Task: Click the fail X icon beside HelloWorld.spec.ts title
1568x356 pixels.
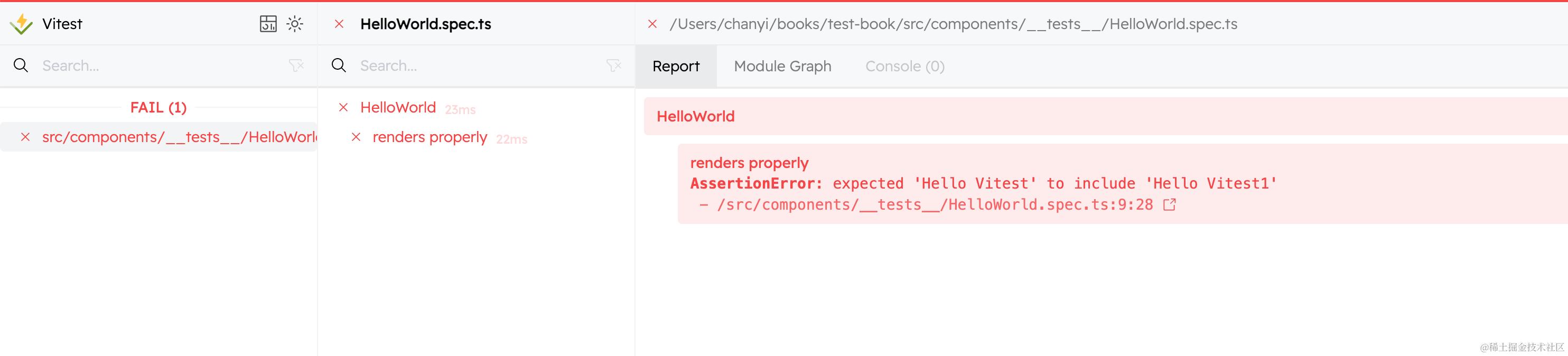Action: [x=340, y=24]
